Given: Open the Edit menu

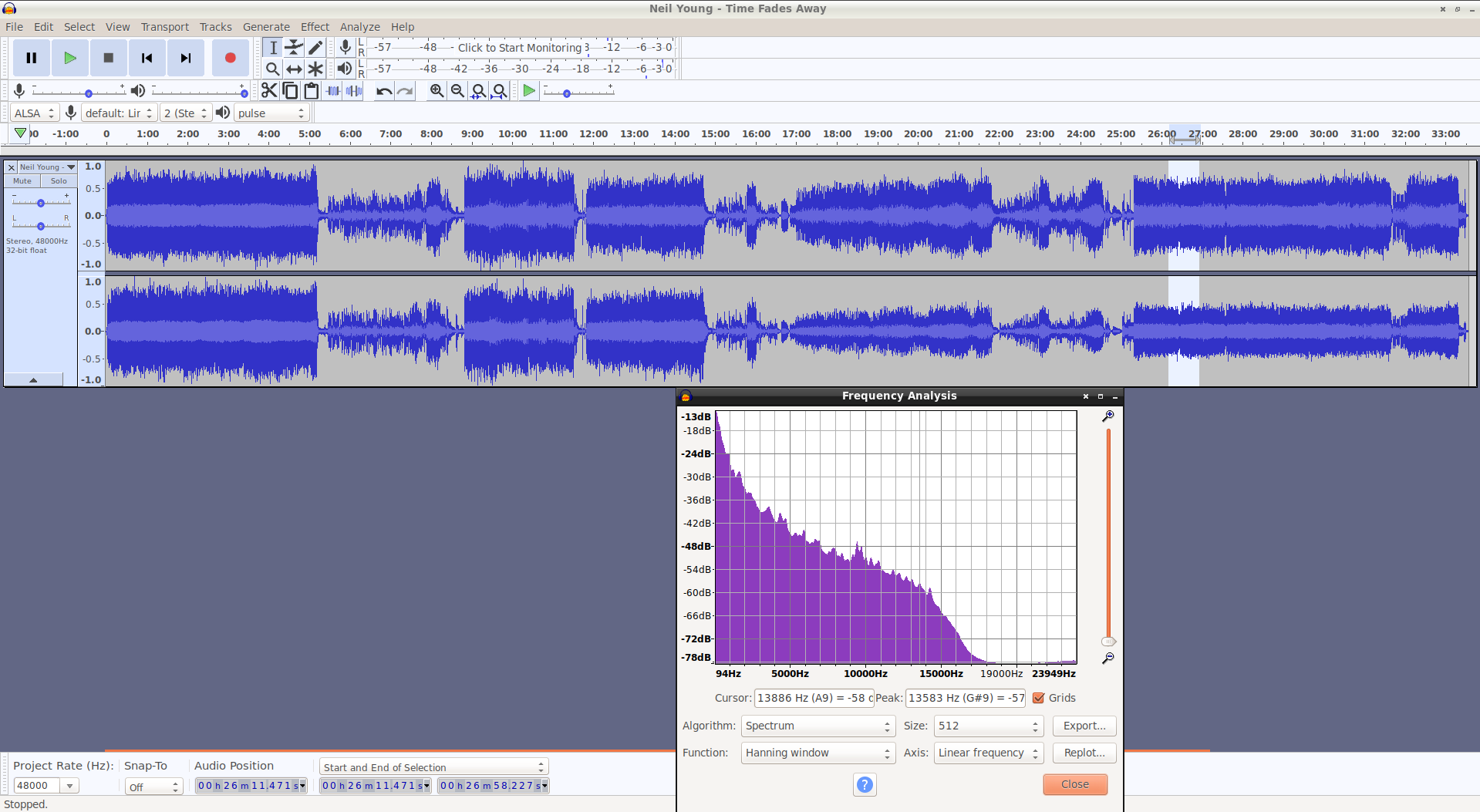Looking at the screenshot, I should pos(43,27).
